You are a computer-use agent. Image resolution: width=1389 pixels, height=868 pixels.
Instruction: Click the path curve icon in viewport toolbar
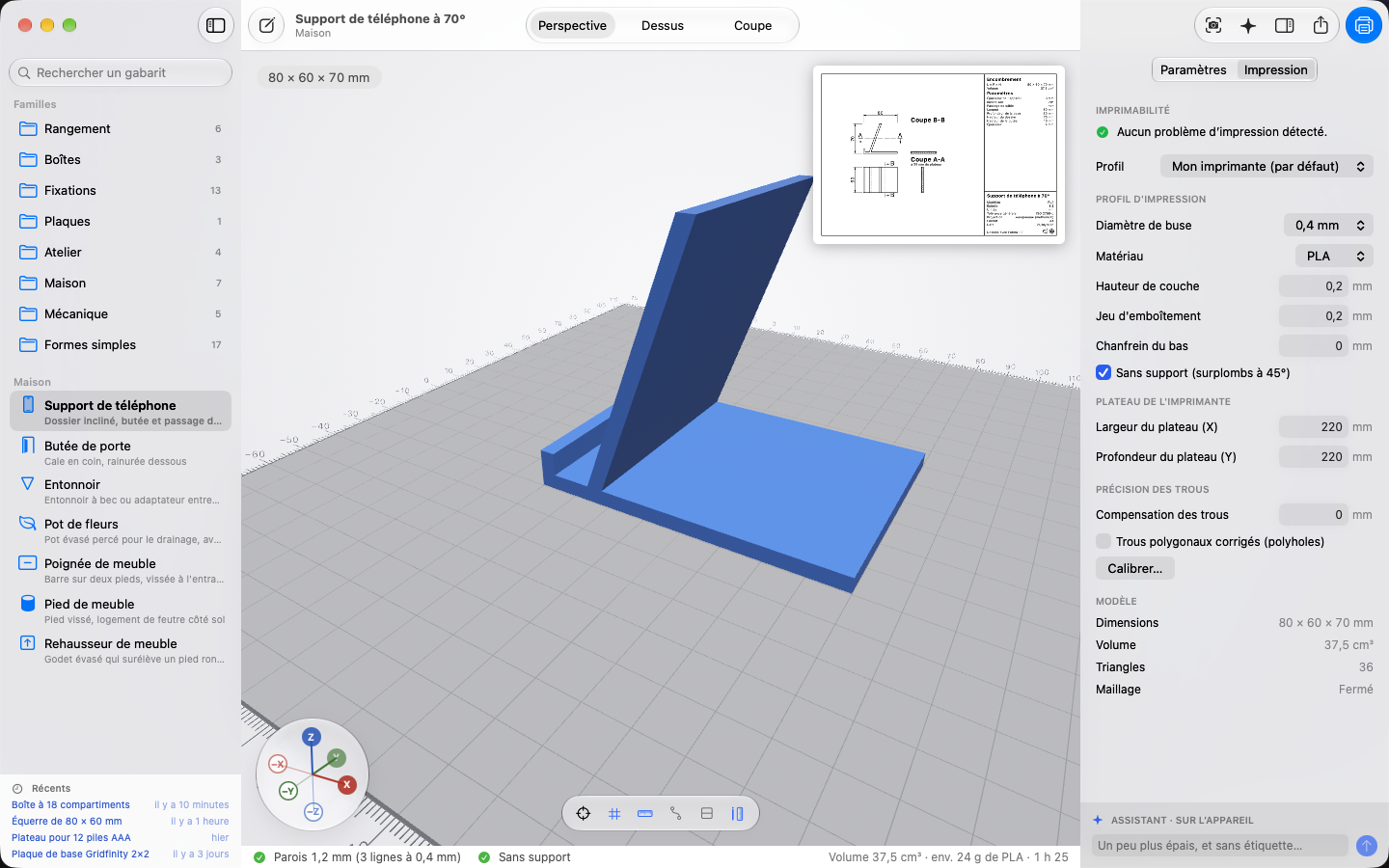(676, 813)
